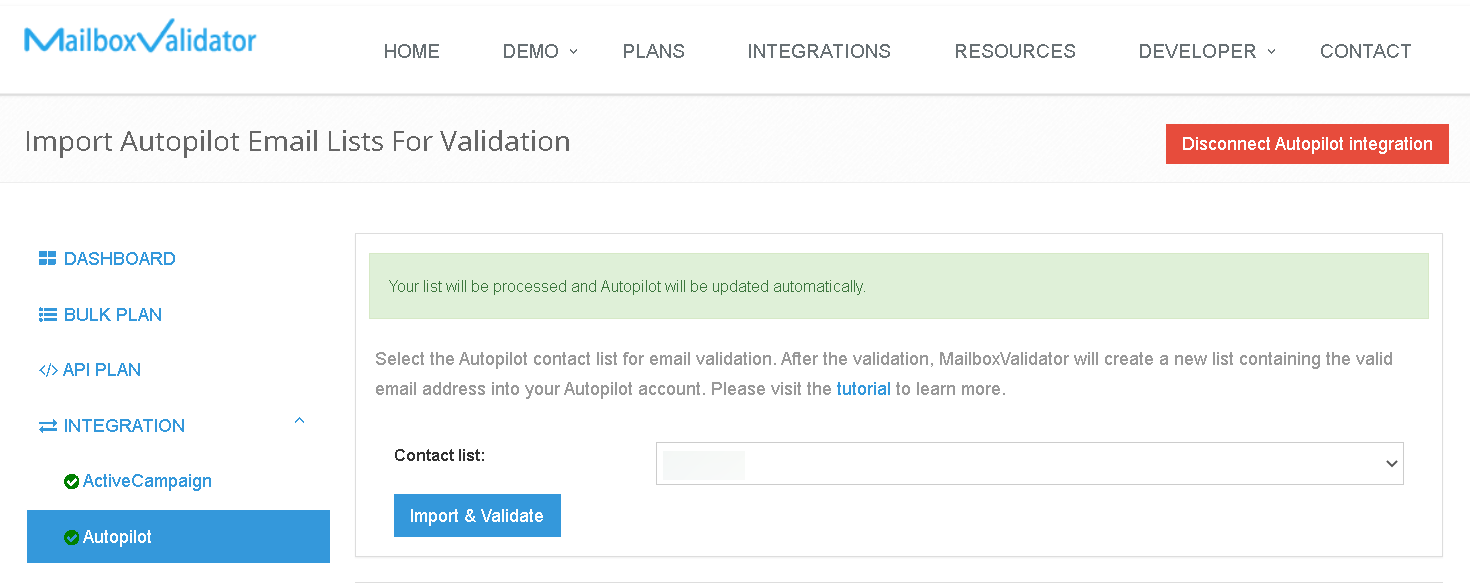Navigate to the RESOURCES page

click(x=1015, y=50)
